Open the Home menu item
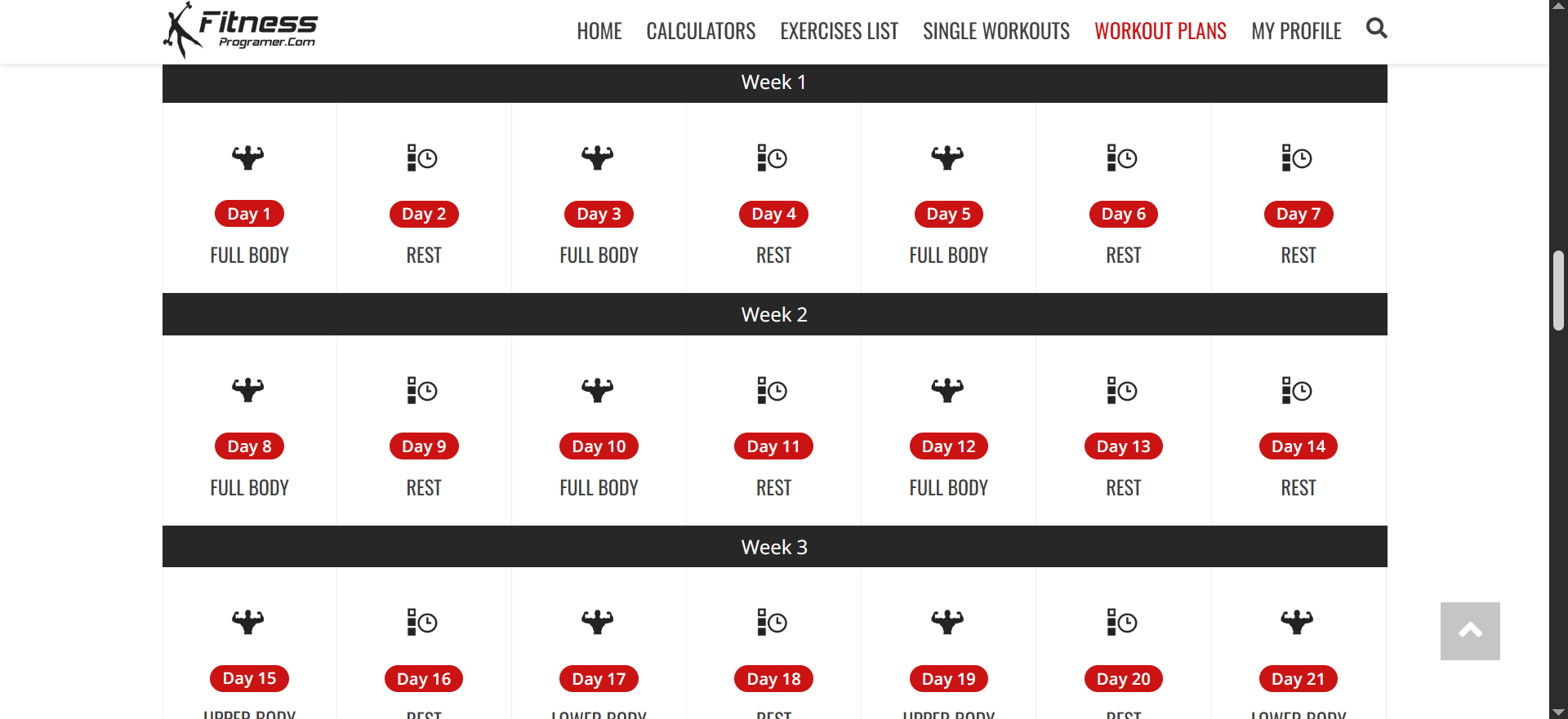The height and width of the screenshot is (719, 1568). tap(599, 32)
